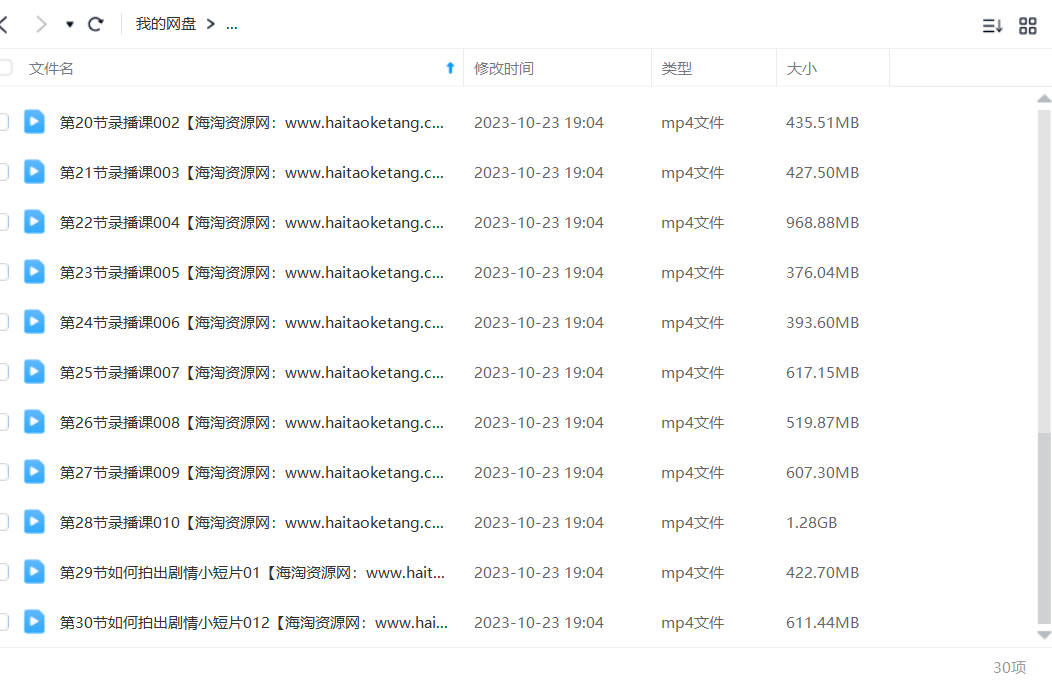
Task: Select file 第29节如何拍出剧情小短片01
Action: [x=252, y=573]
